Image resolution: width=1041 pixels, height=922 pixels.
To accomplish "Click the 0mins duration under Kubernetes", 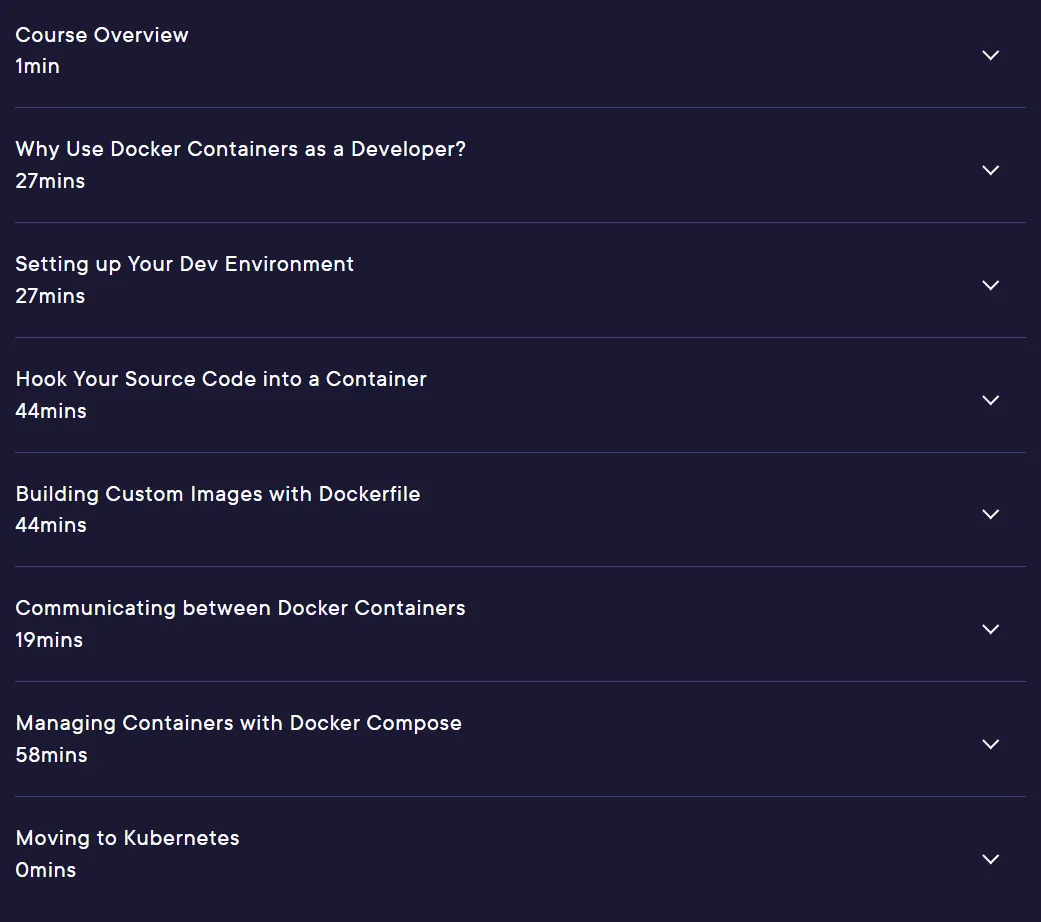I will (46, 870).
